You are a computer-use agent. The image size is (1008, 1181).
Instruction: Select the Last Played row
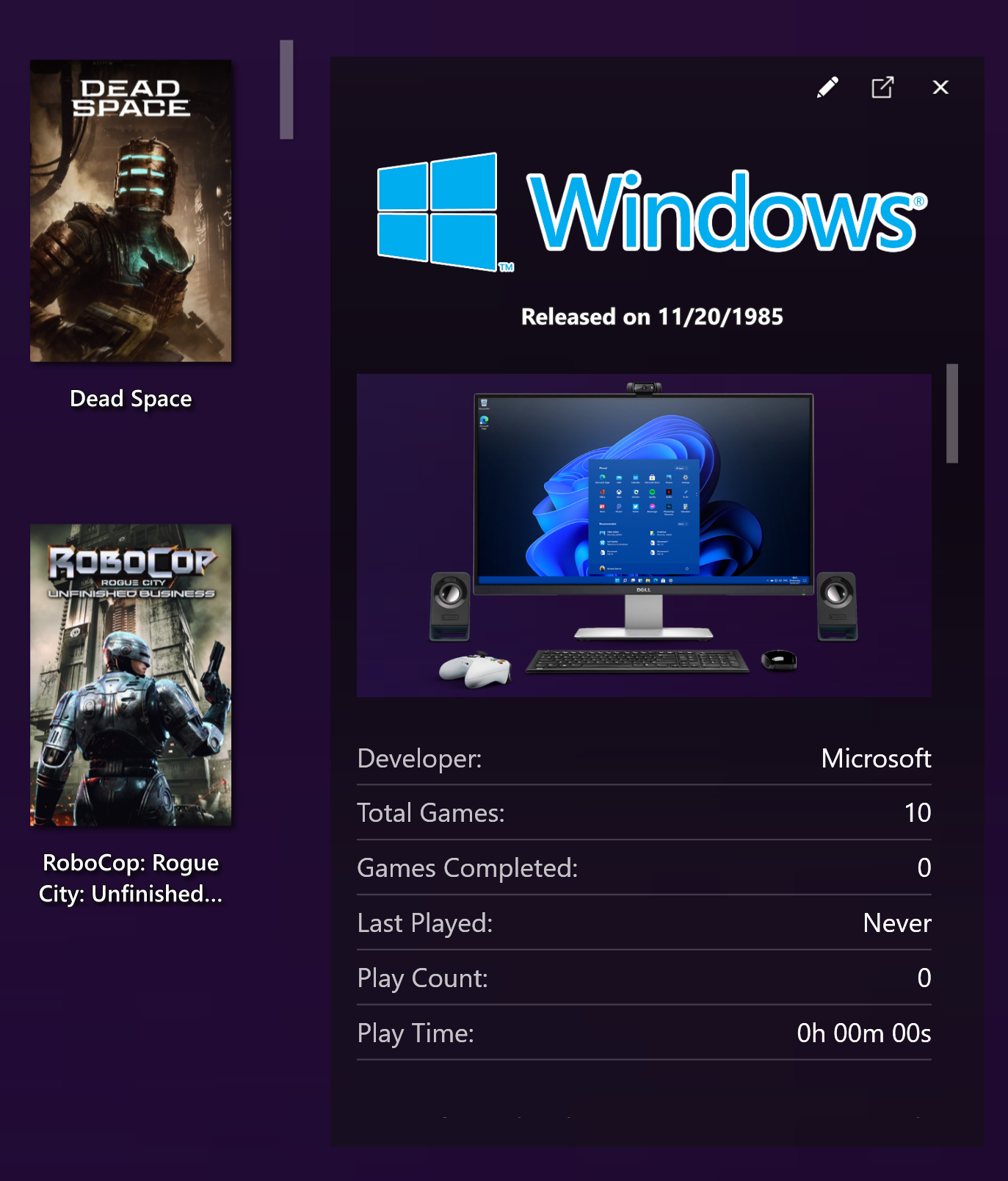644,923
